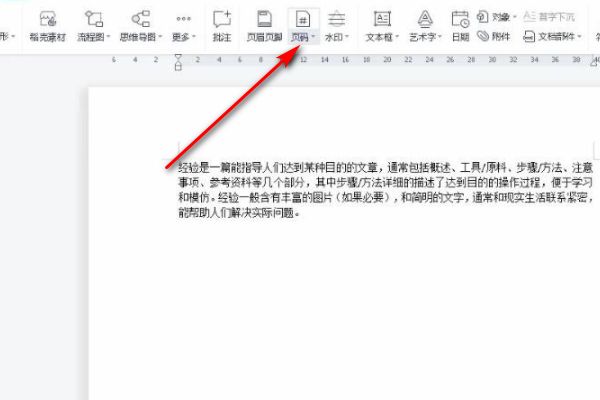
Task: Open the 文本框 dropdown arrow
Action: 397,37
